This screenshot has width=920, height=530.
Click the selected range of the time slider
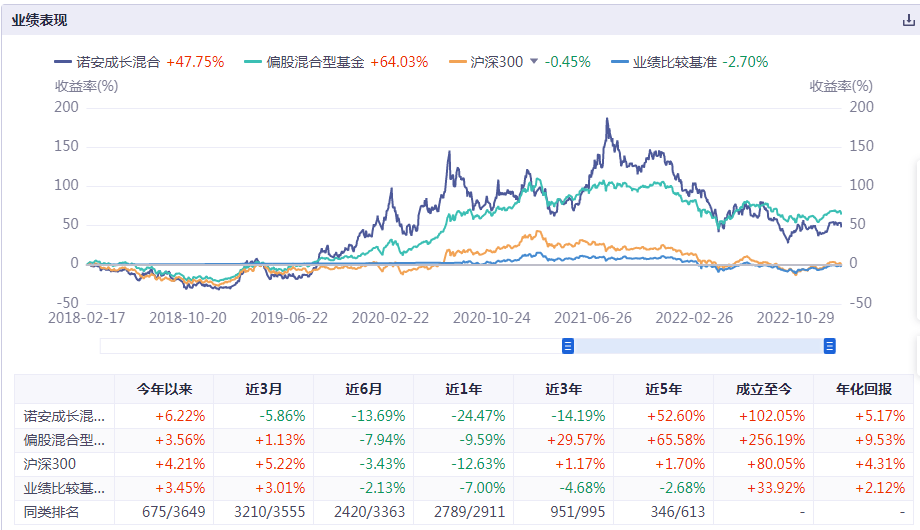(x=698, y=346)
